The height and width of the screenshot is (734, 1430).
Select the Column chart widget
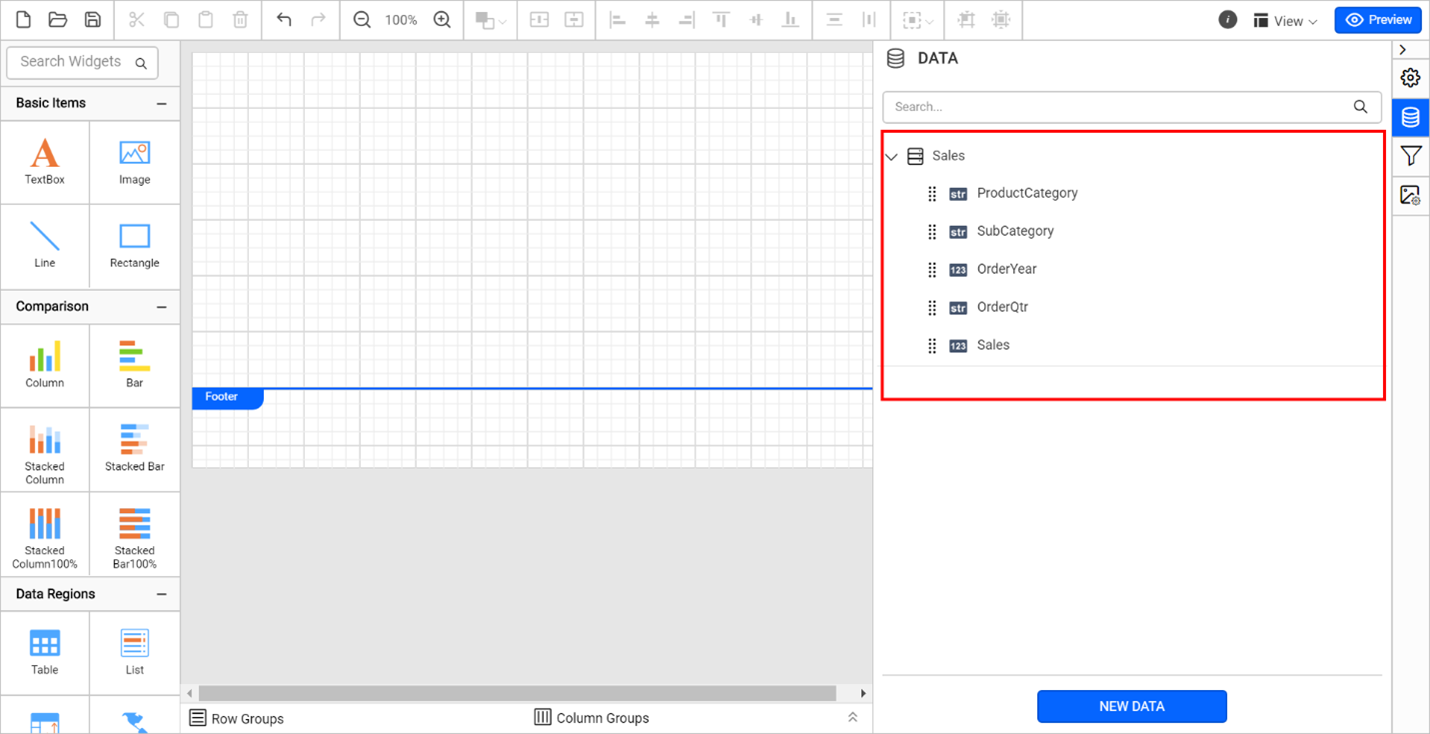point(45,365)
